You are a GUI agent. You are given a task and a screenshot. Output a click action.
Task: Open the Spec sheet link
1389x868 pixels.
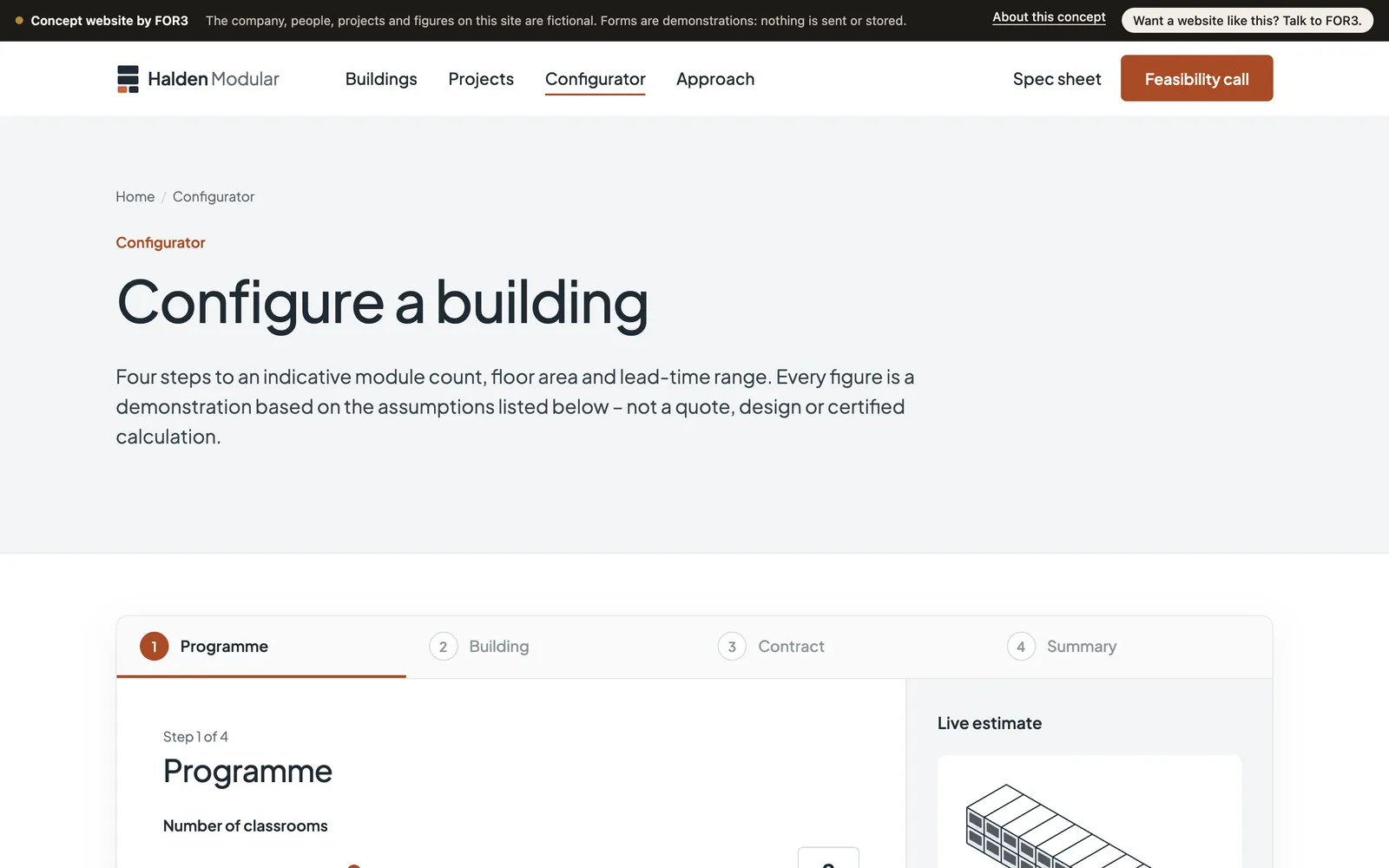[x=1057, y=79]
